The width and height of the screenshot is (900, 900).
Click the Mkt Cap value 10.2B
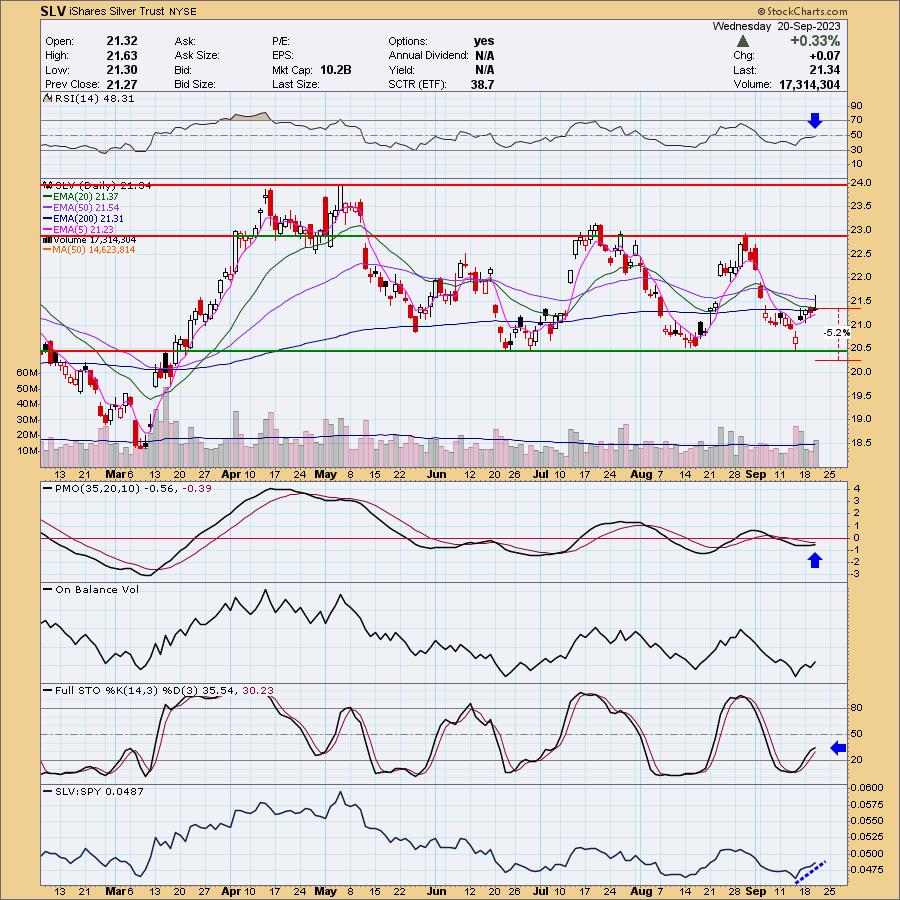[336, 69]
